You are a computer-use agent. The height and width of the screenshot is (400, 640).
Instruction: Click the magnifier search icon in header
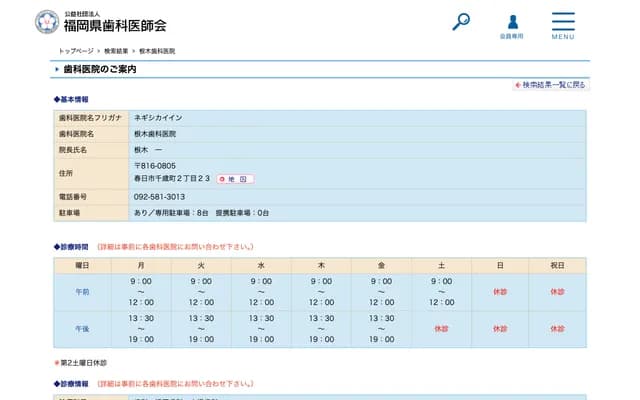(461, 21)
